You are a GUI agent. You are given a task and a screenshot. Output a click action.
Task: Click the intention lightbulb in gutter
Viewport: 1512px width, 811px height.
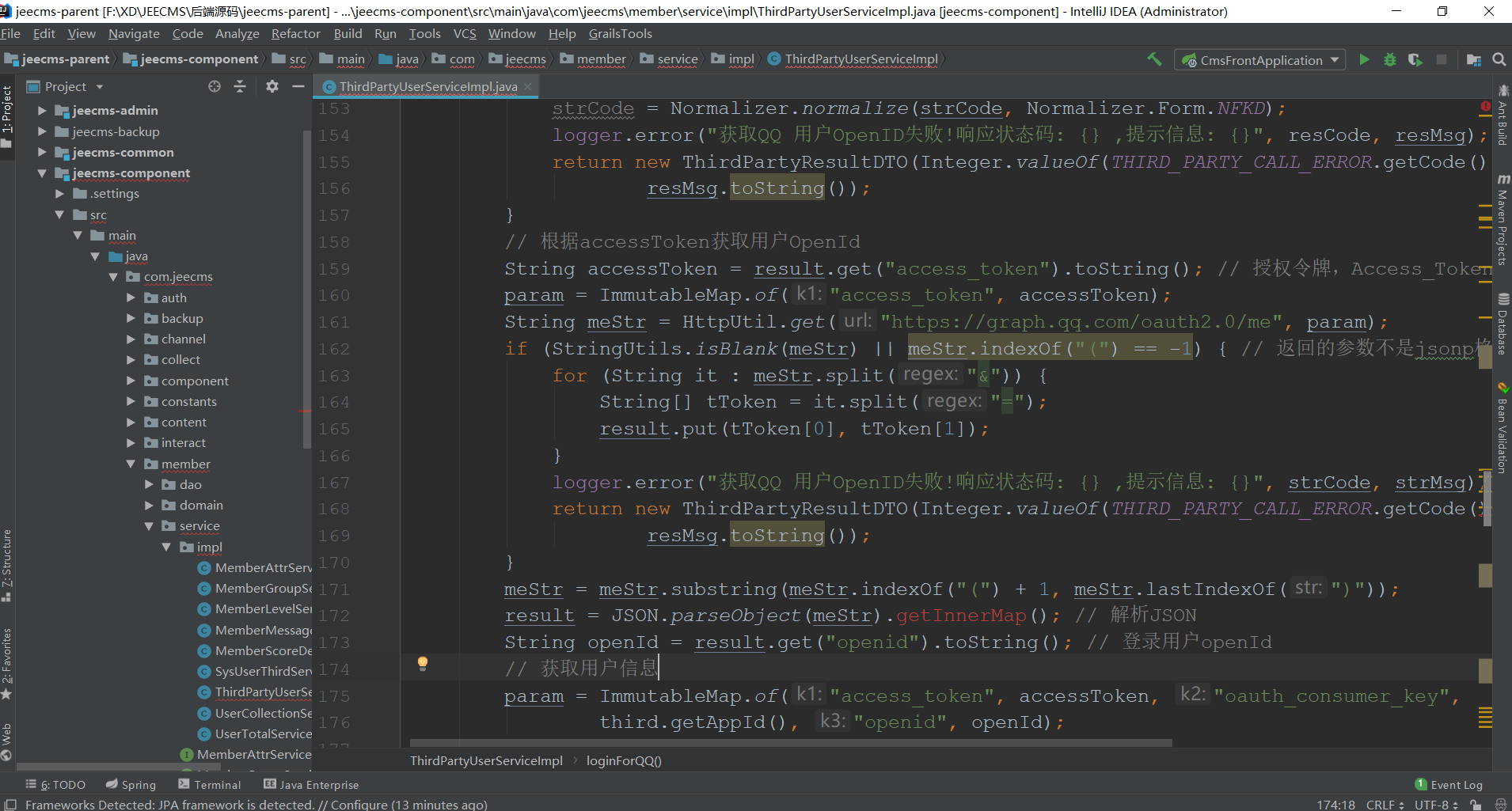click(423, 663)
